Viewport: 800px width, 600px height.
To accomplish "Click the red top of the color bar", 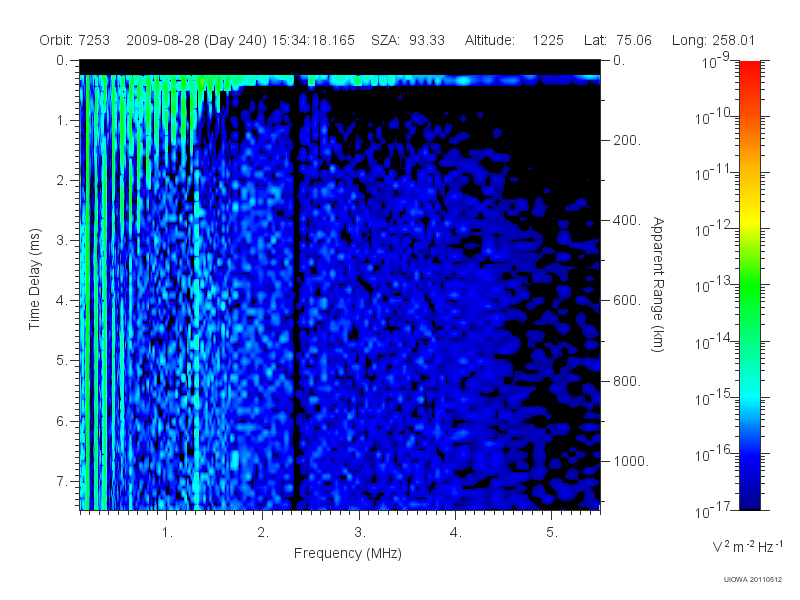I will point(749,71).
